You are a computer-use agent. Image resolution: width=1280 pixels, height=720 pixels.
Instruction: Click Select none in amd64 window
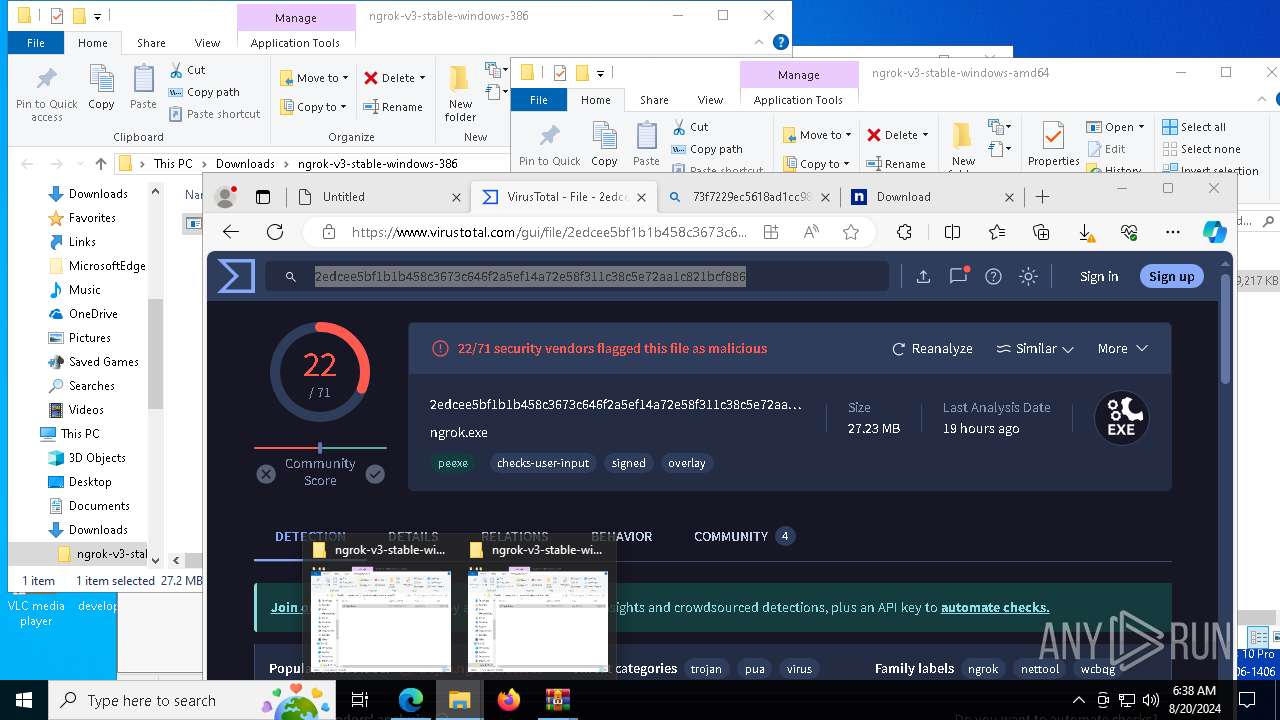click(x=1201, y=149)
